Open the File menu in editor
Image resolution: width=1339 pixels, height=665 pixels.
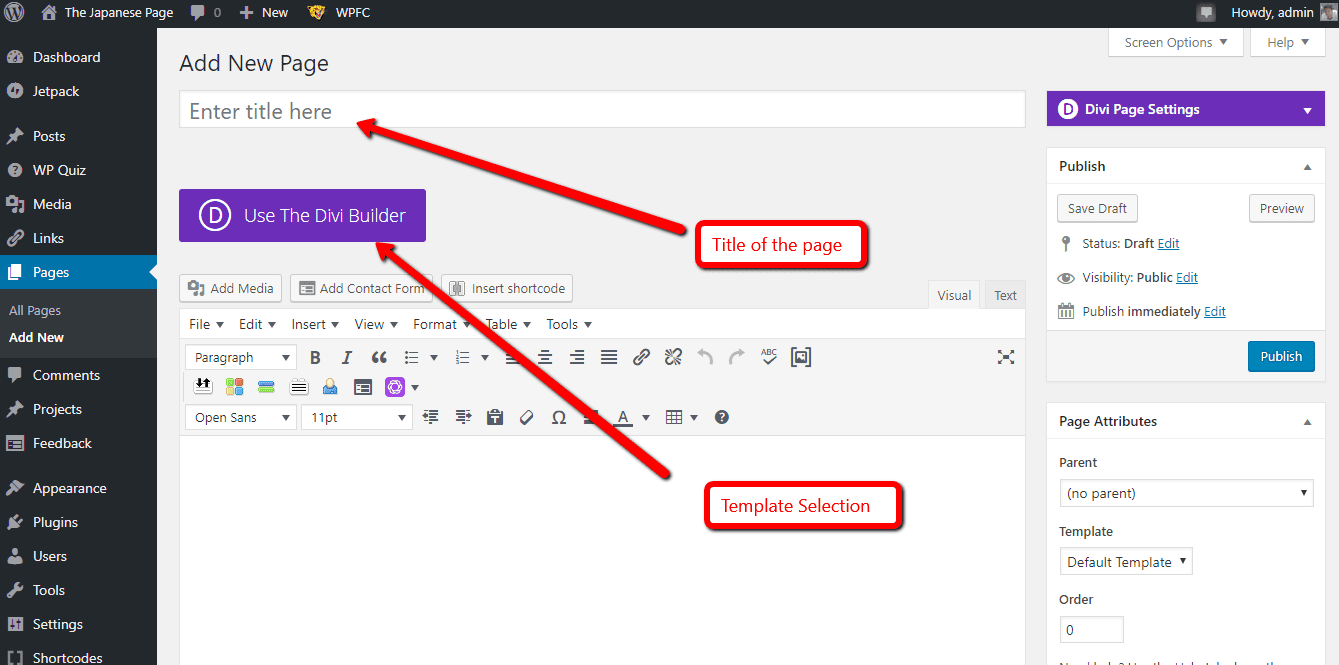pyautogui.click(x=205, y=324)
